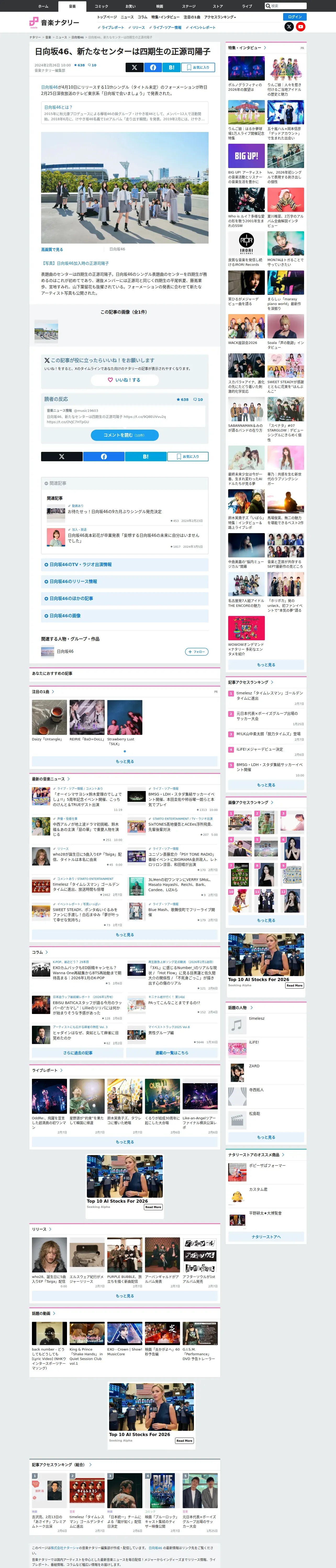
Task: Open 話題の人物 entry timelesz
Action: point(257,1018)
